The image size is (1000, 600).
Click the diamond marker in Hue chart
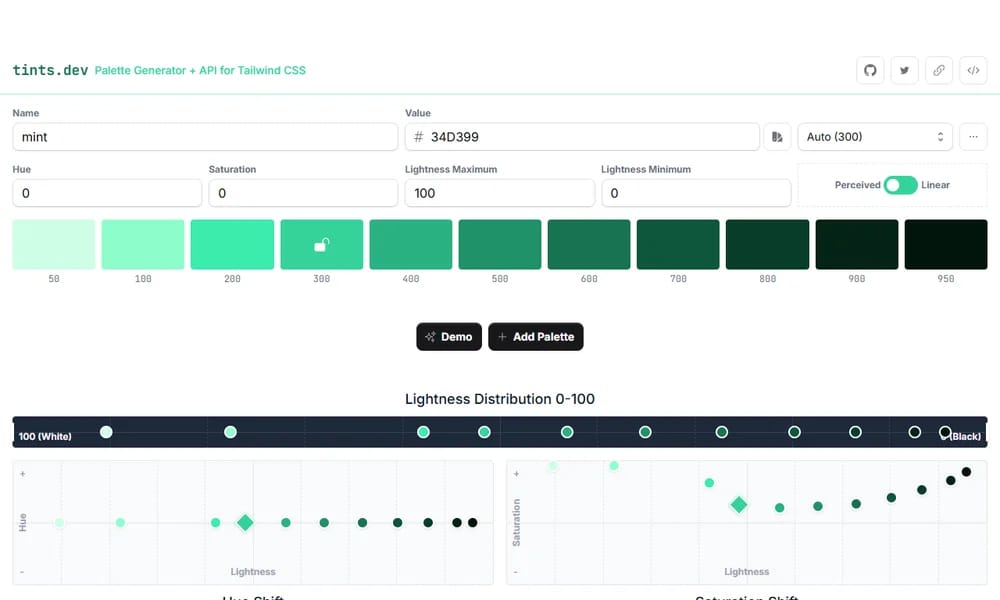[245, 523]
